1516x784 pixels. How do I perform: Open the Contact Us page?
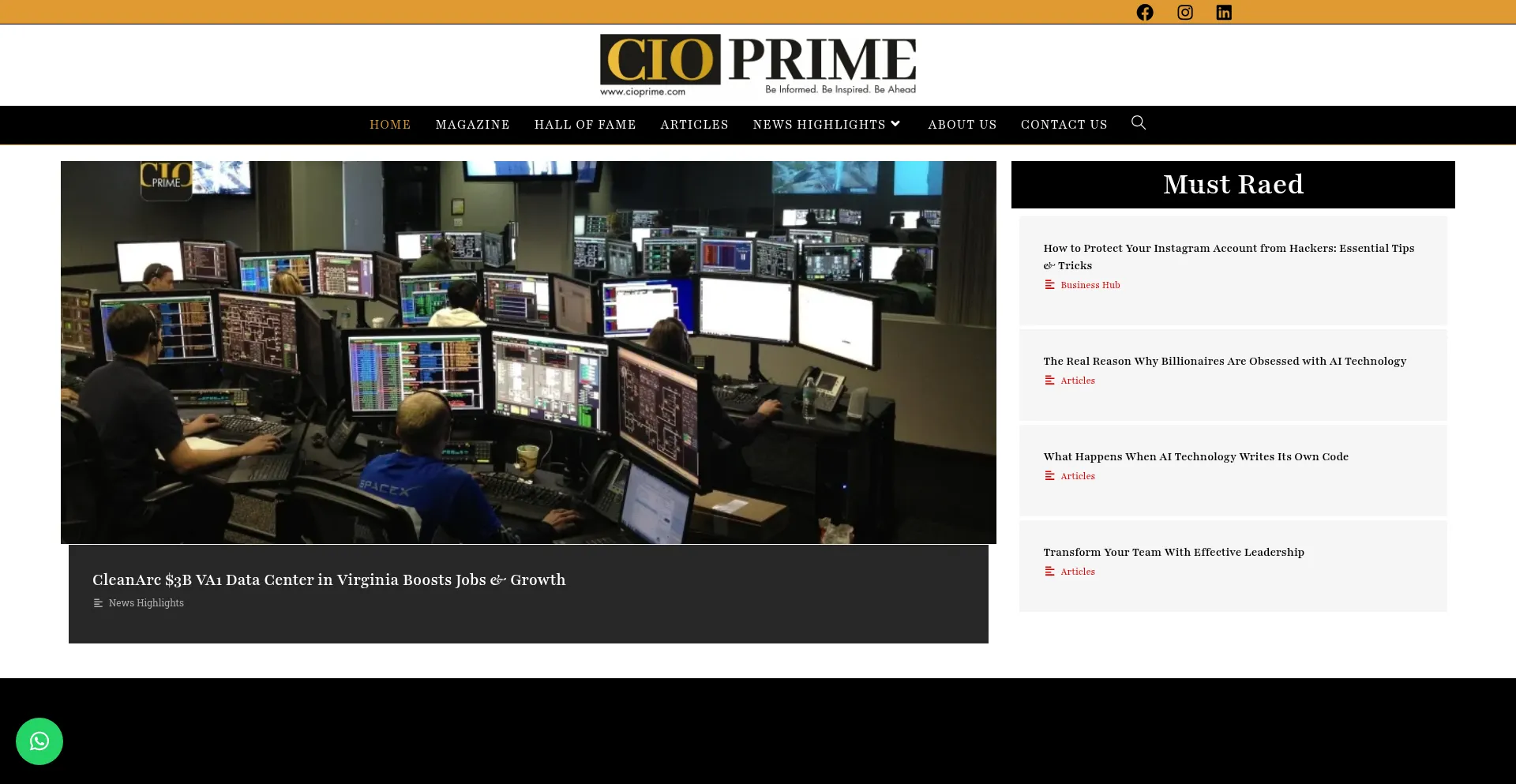1064,125
